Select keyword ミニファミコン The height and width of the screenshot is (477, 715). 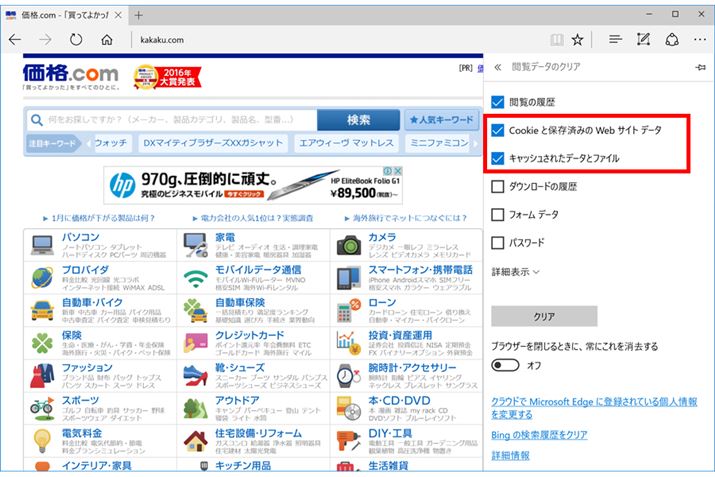tap(439, 143)
